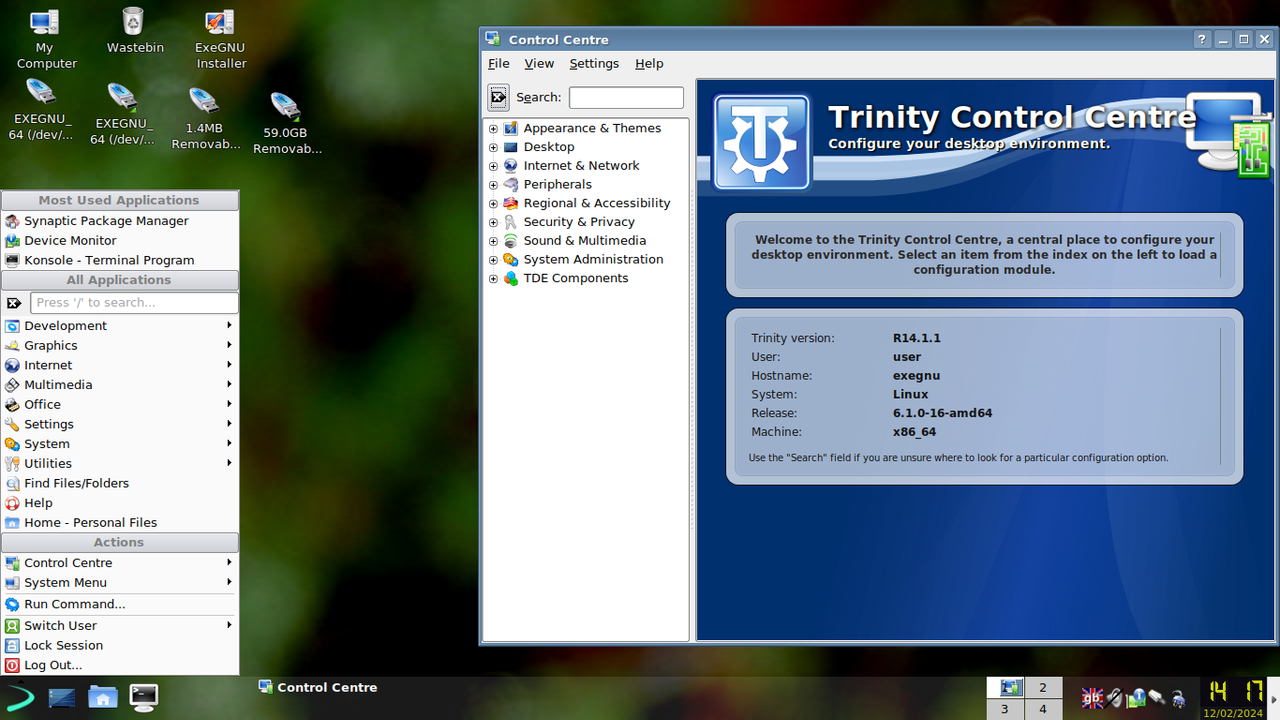Launch the ExeGNU Installer desktop icon
1280x720 pixels.
pyautogui.click(x=220, y=39)
